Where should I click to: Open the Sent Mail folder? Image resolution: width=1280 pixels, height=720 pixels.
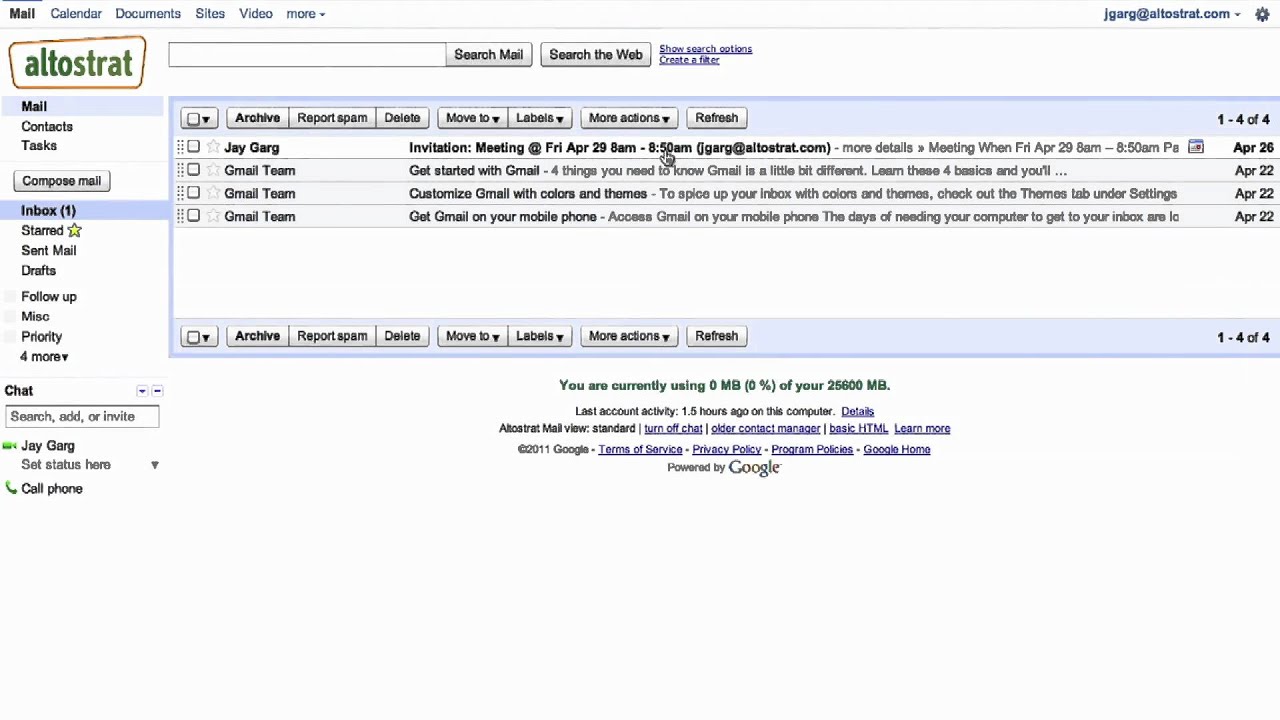[x=49, y=251]
